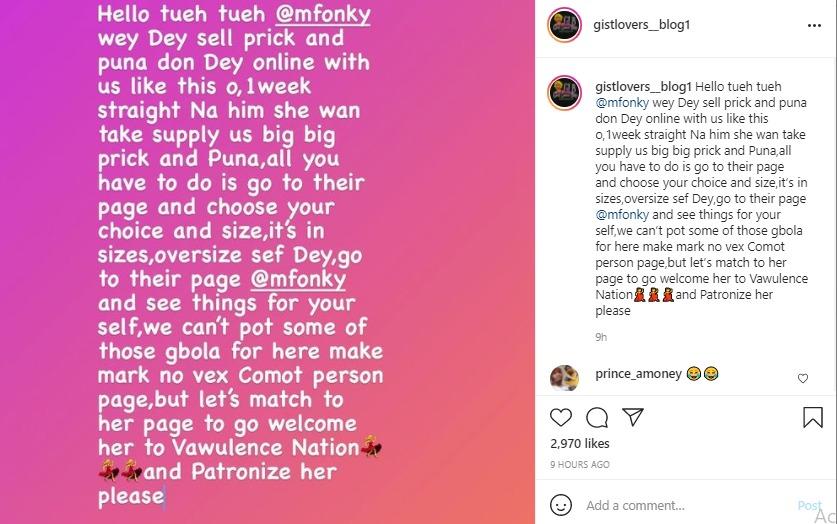
Task: Click the gistlovers__blog1 avatar beside the caption
Action: coord(564,92)
